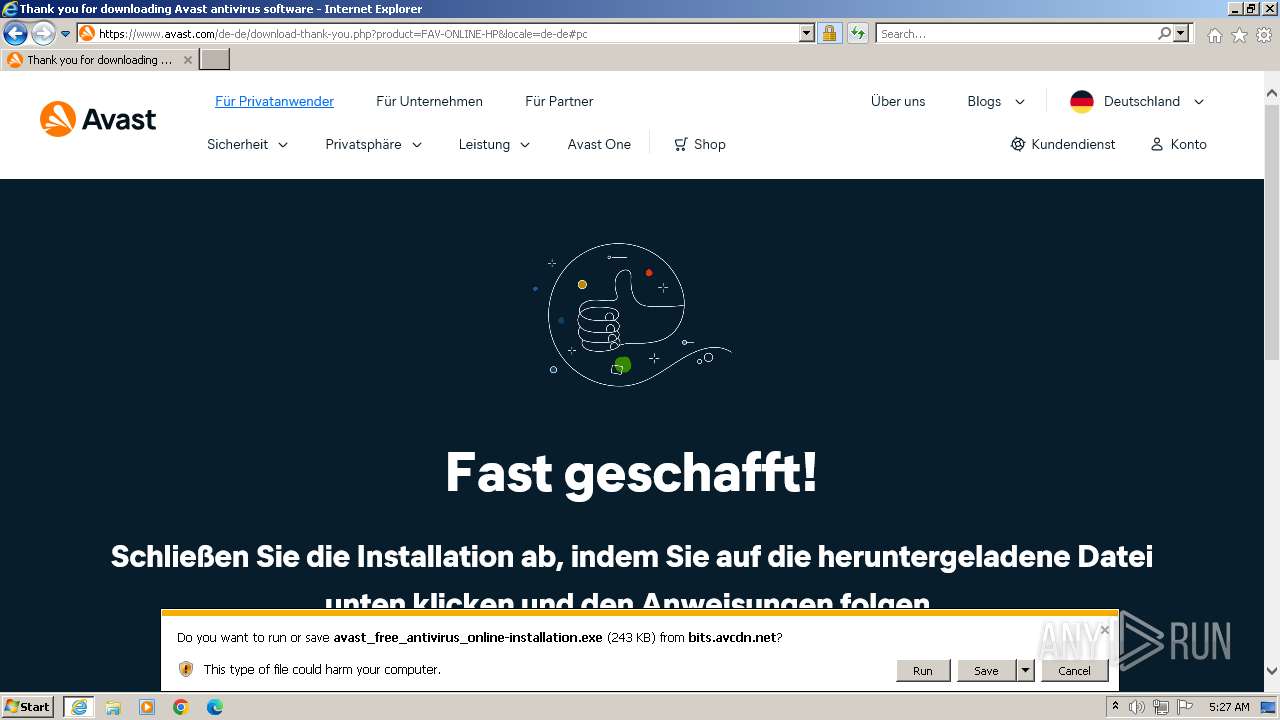Screen dimensions: 1280x720
Task: Click the network icon in system tray
Action: coord(1161,707)
